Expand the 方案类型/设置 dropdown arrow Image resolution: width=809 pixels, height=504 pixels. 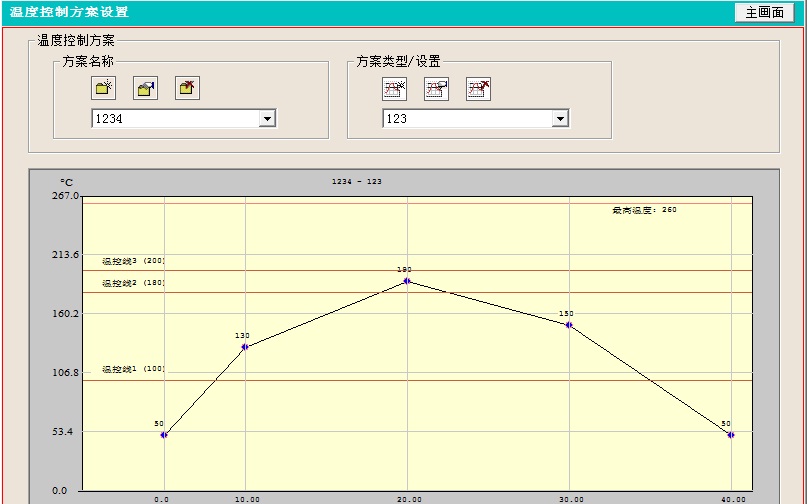click(x=560, y=119)
